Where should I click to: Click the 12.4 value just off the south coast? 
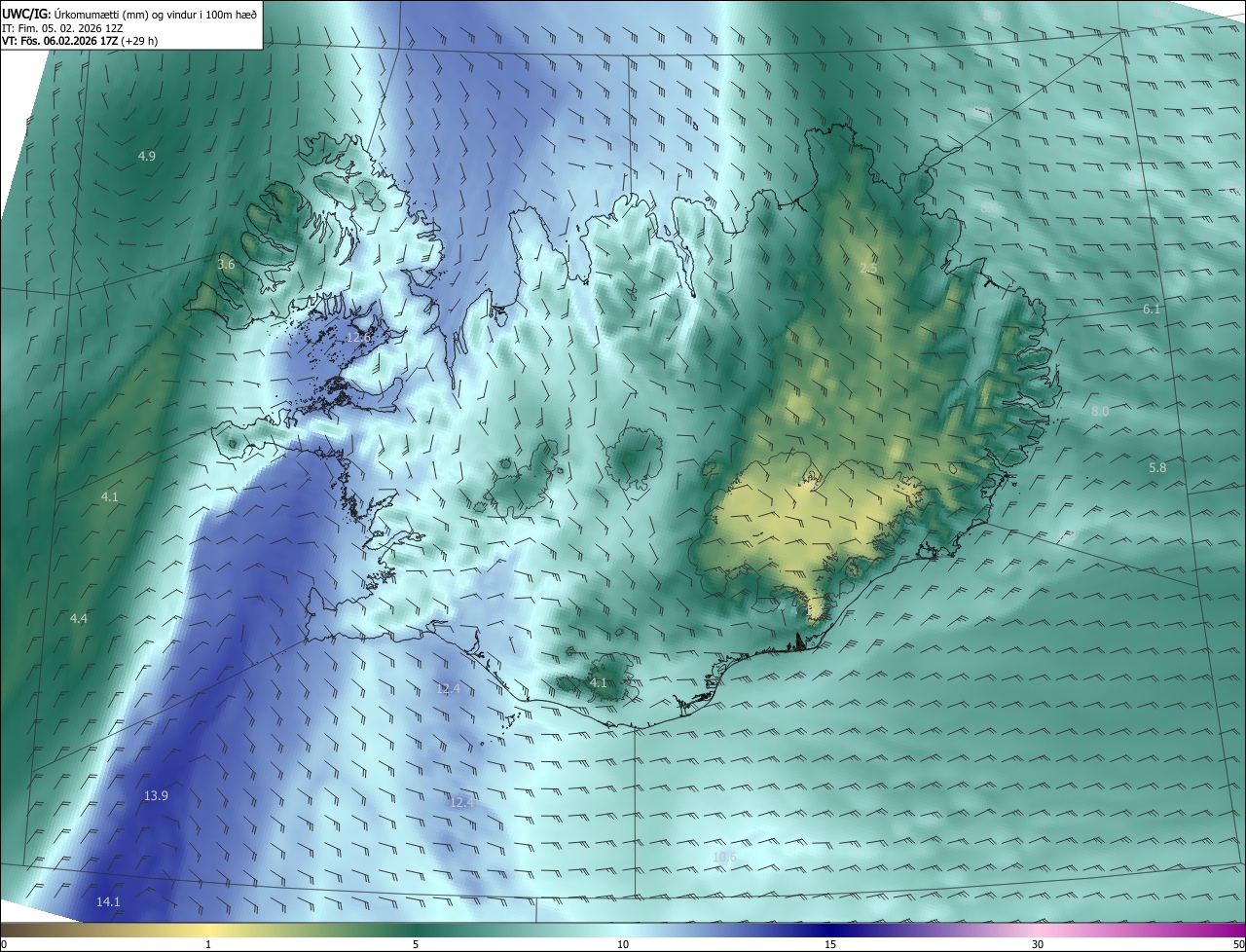pos(448,688)
